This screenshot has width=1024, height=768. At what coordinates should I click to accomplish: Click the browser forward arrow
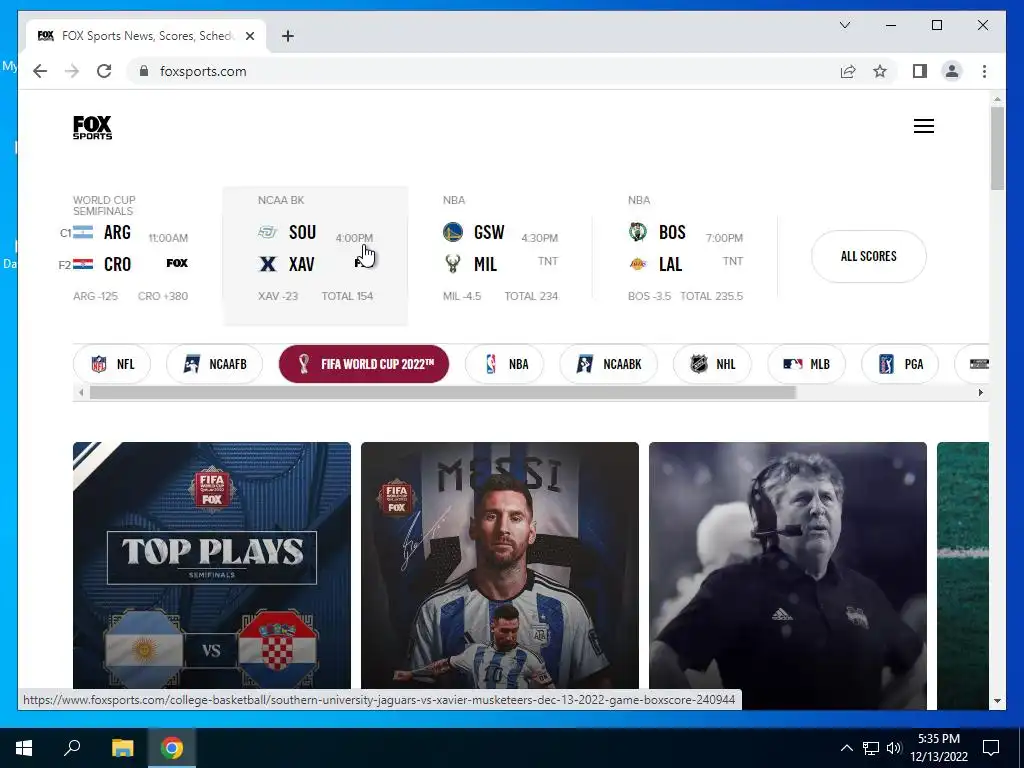click(x=72, y=71)
